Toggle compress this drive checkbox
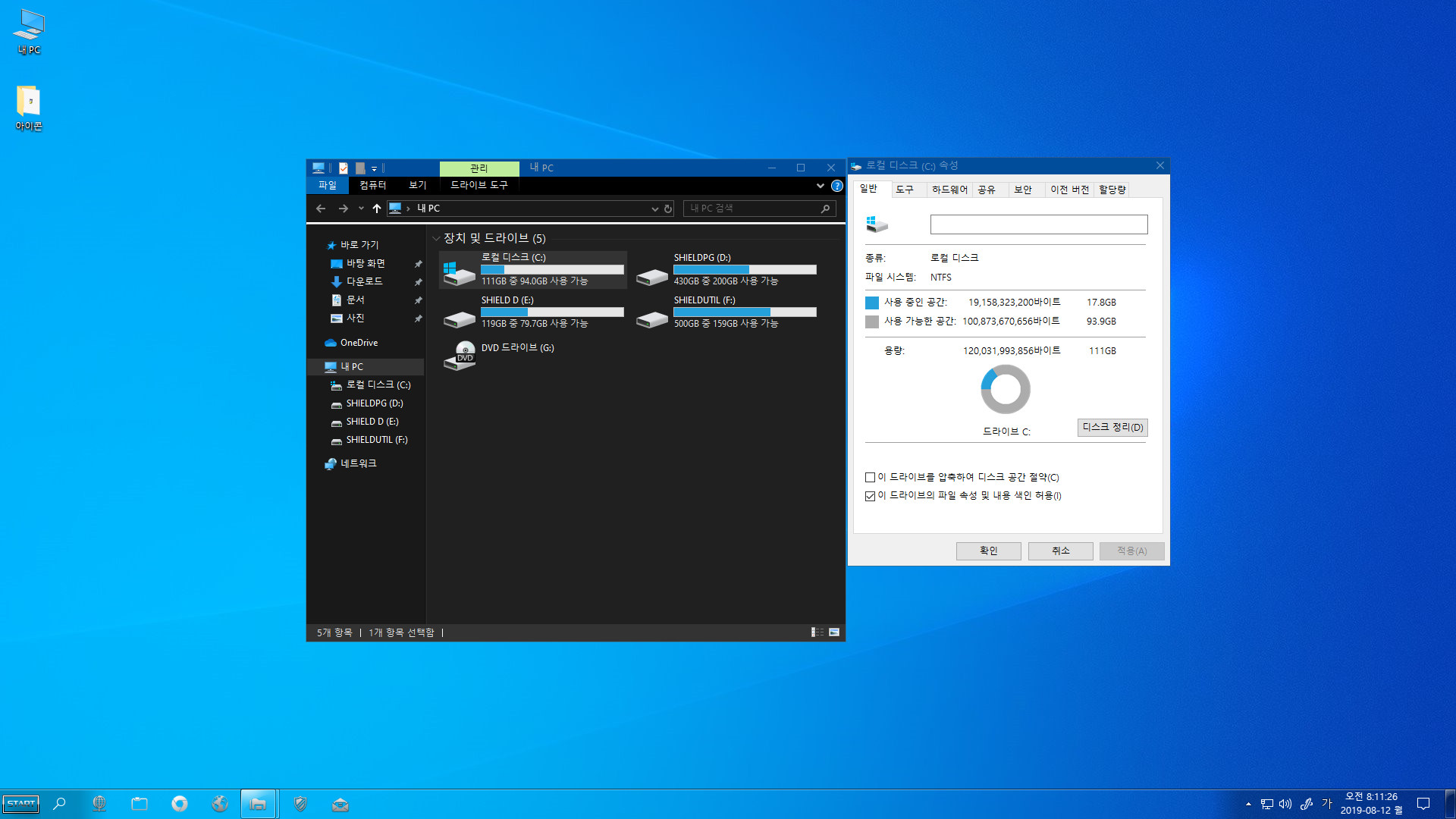The image size is (1456, 819). click(x=870, y=478)
